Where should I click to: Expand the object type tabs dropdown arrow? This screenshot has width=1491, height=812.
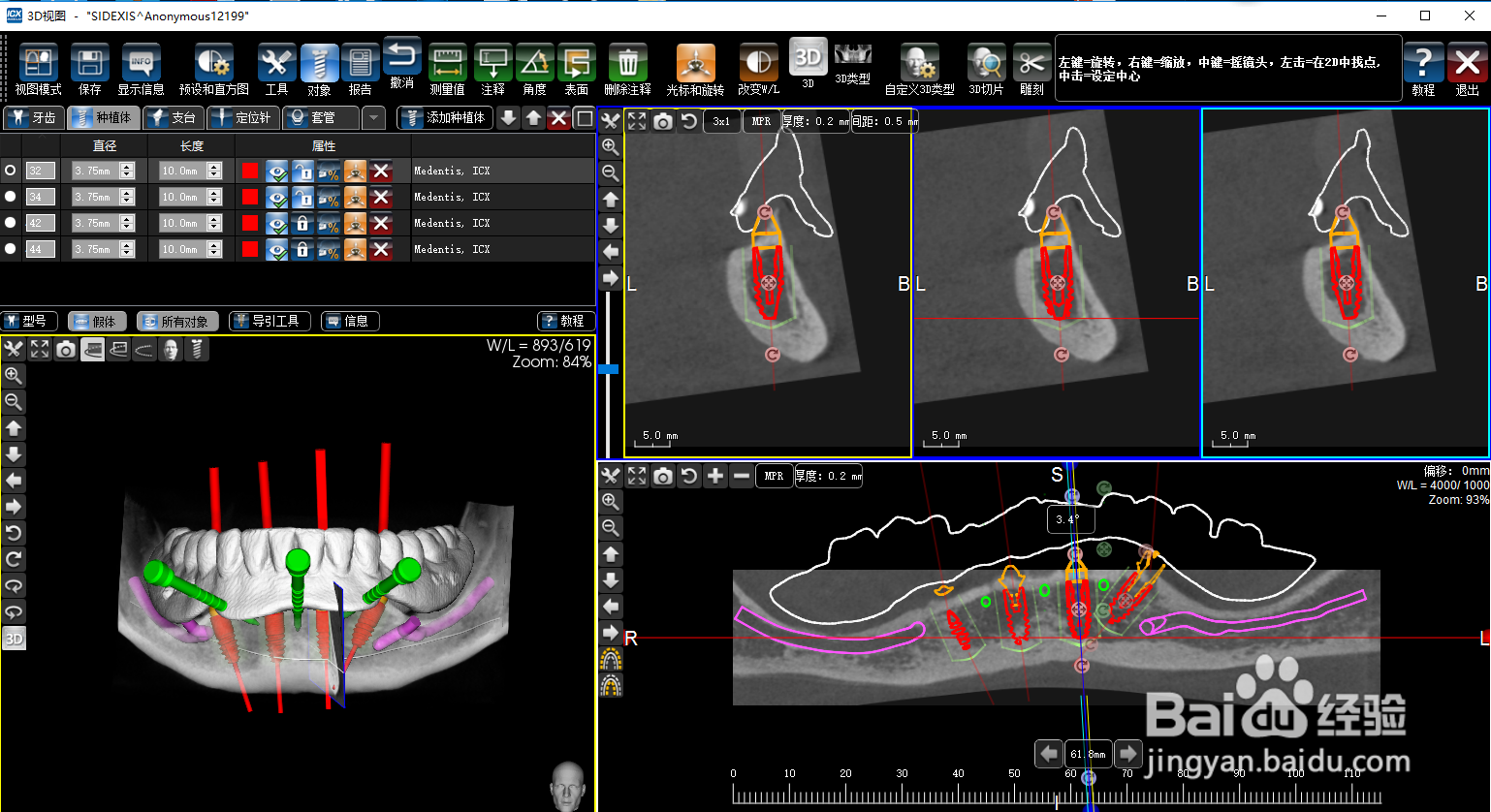[x=374, y=118]
